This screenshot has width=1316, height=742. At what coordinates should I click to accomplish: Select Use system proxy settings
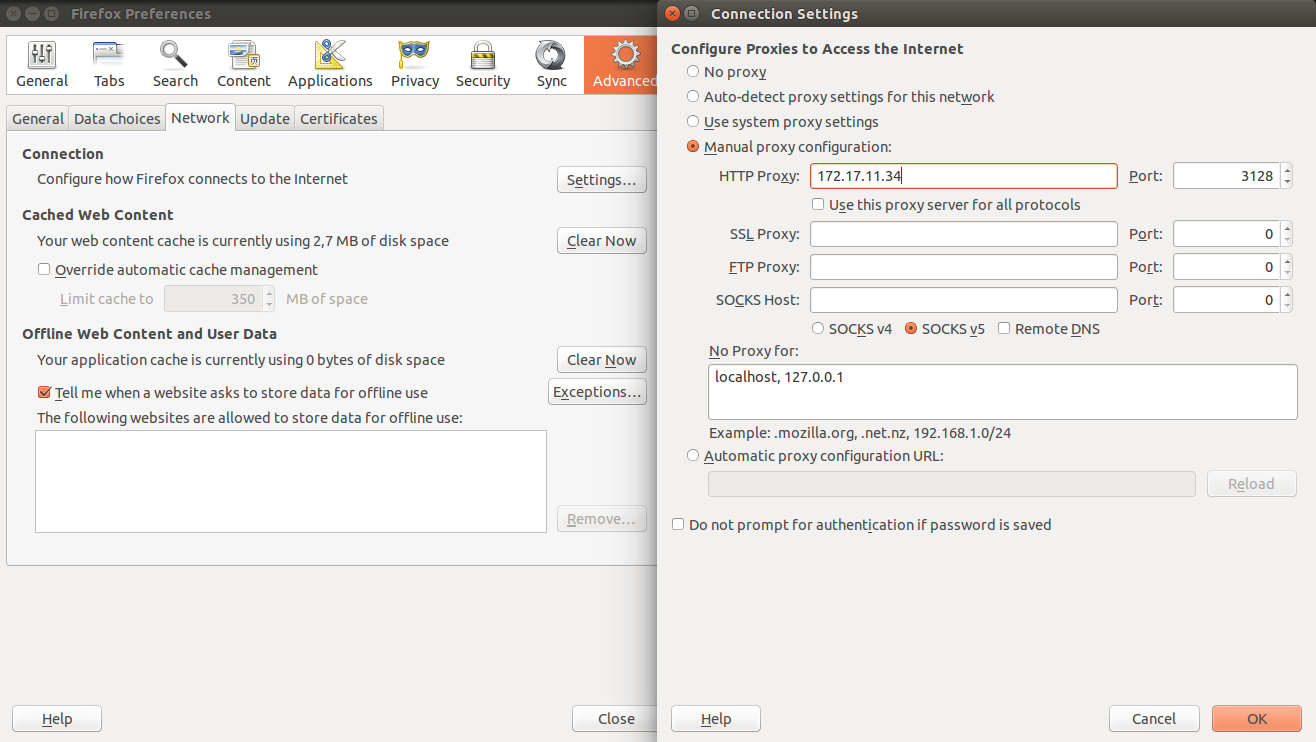tap(693, 122)
